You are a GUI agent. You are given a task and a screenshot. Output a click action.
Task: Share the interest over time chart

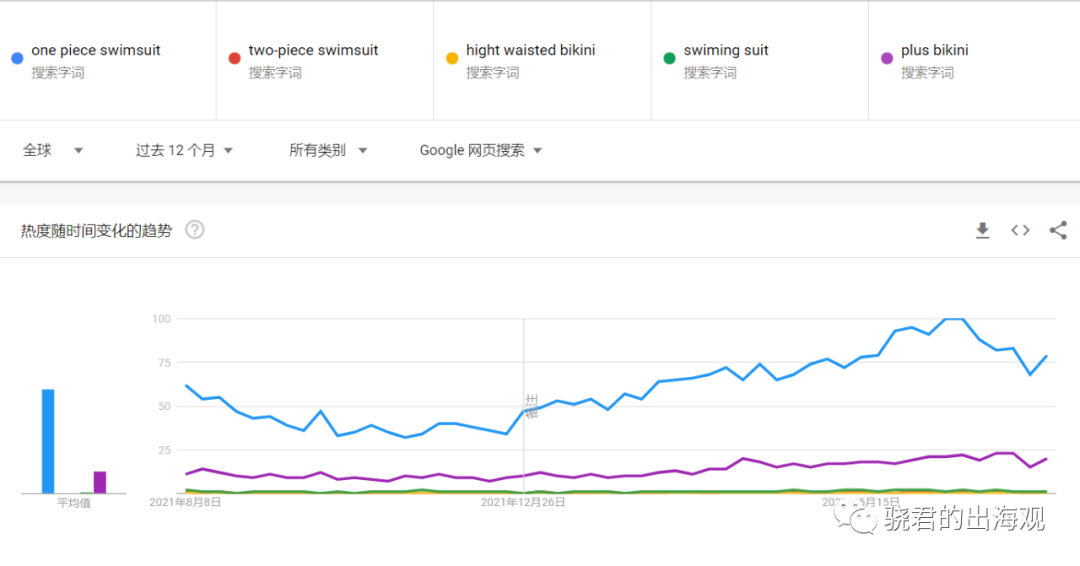tap(1058, 231)
